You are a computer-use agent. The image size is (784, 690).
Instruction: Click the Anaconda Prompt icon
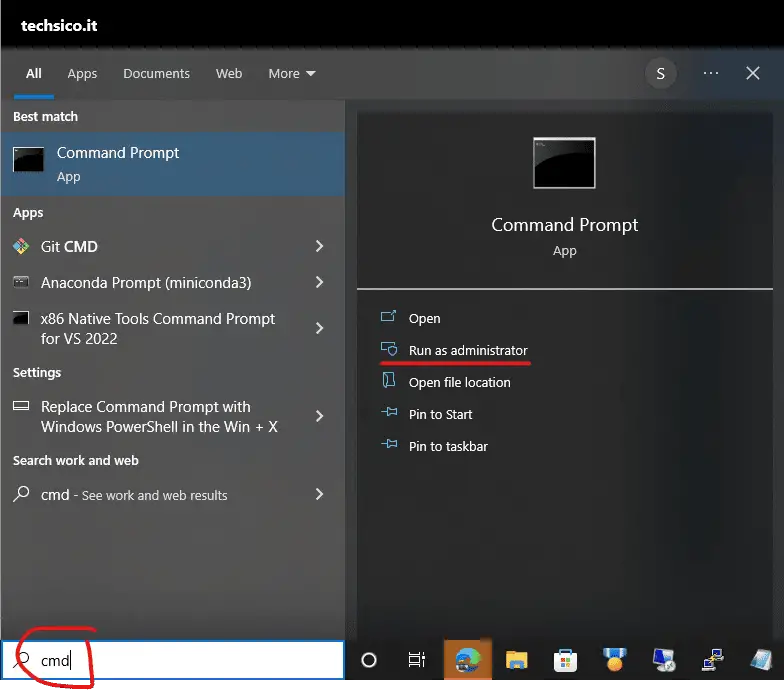point(21,282)
